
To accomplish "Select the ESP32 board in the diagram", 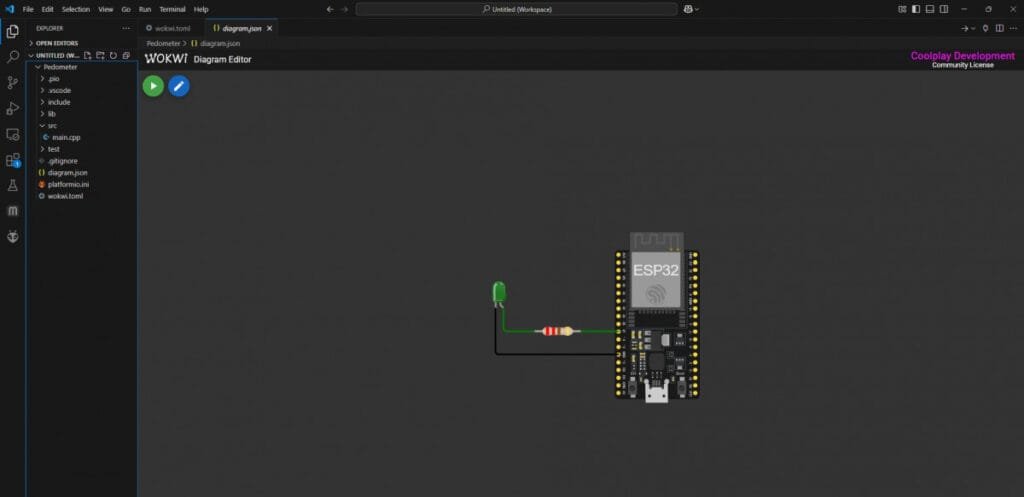I will click(657, 317).
